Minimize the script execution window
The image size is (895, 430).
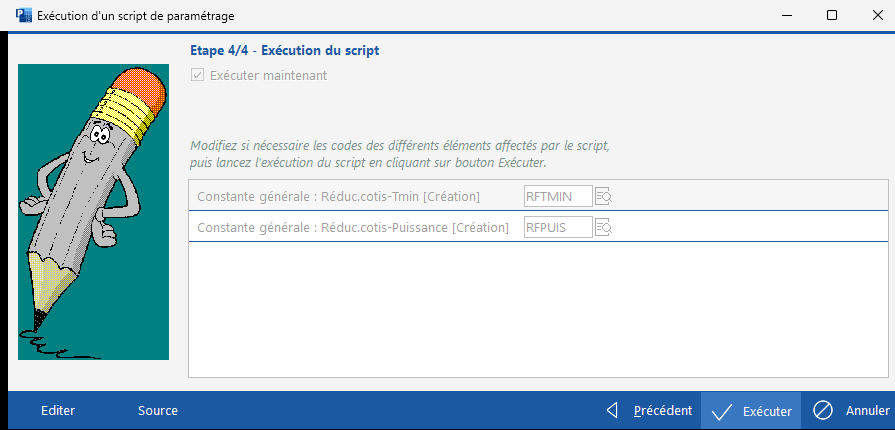click(785, 16)
